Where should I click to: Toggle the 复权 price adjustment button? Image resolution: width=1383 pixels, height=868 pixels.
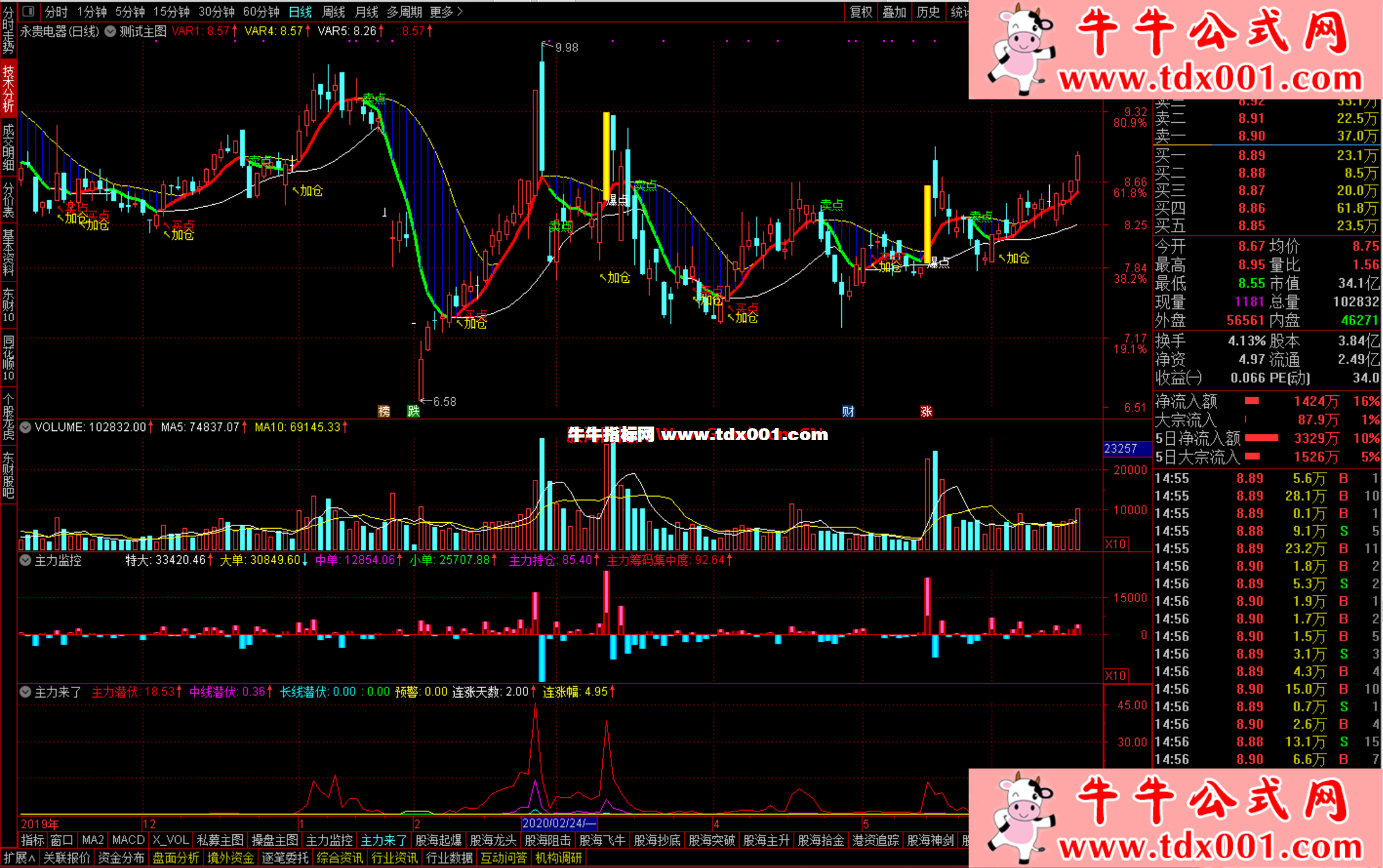[861, 12]
